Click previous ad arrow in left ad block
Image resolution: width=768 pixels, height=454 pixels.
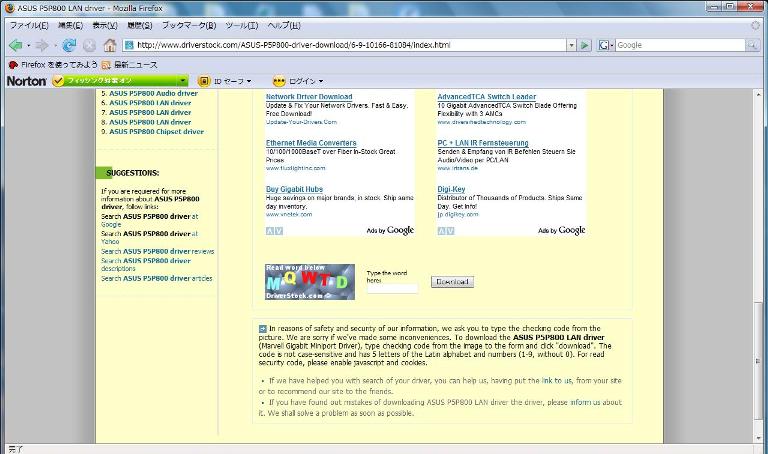[270, 231]
